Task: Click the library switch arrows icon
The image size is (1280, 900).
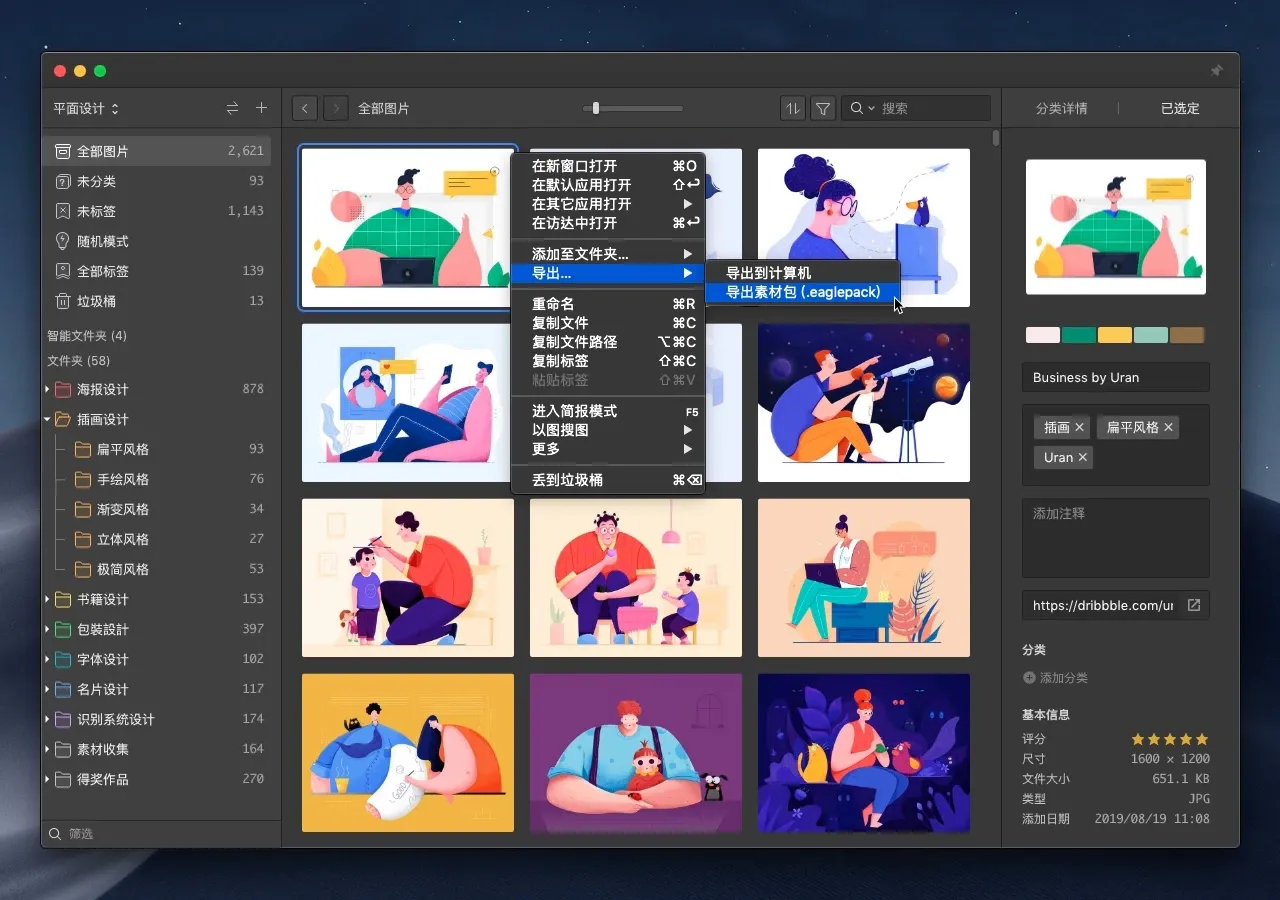Action: [x=232, y=108]
